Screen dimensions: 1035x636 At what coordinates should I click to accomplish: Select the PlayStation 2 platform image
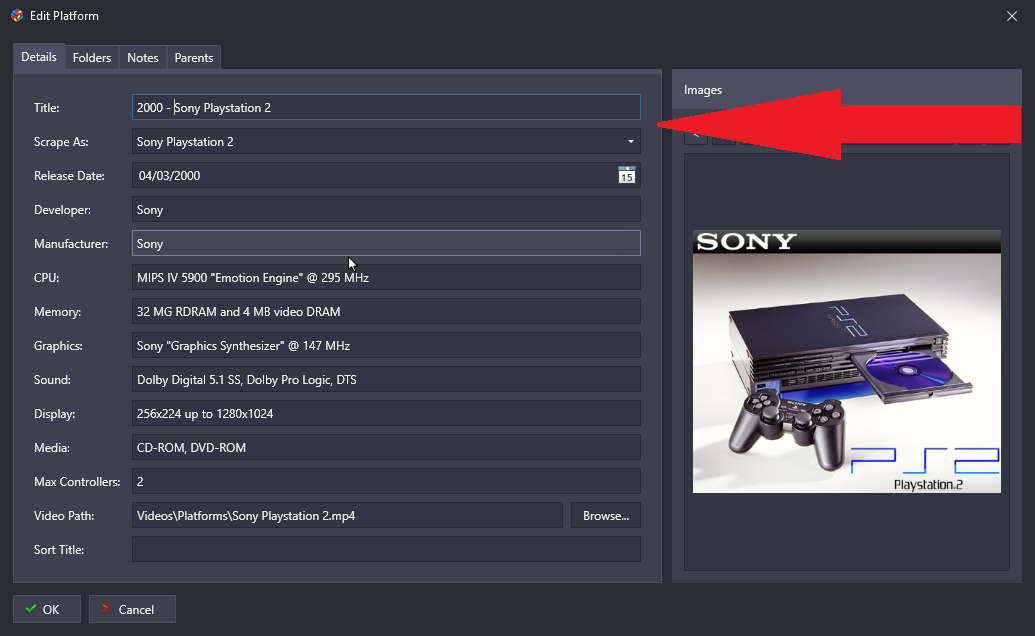[x=847, y=362]
